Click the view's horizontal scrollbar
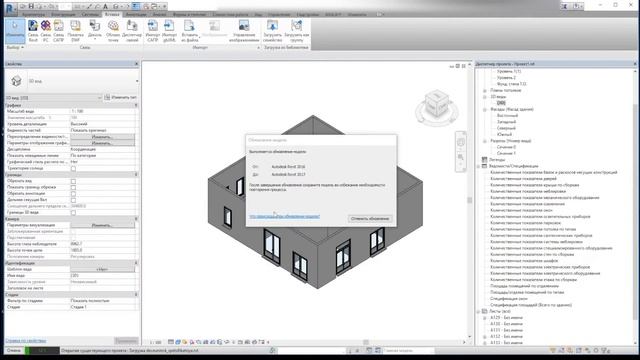The height and width of the screenshot is (360, 640). click(x=366, y=342)
